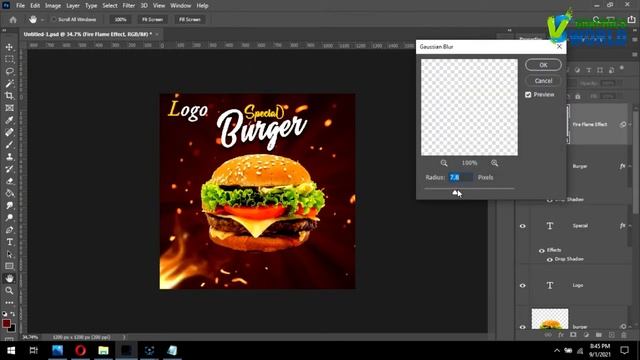Open the Hand tool preset picker arrow
The height and width of the screenshot is (360, 640).
tap(42, 20)
